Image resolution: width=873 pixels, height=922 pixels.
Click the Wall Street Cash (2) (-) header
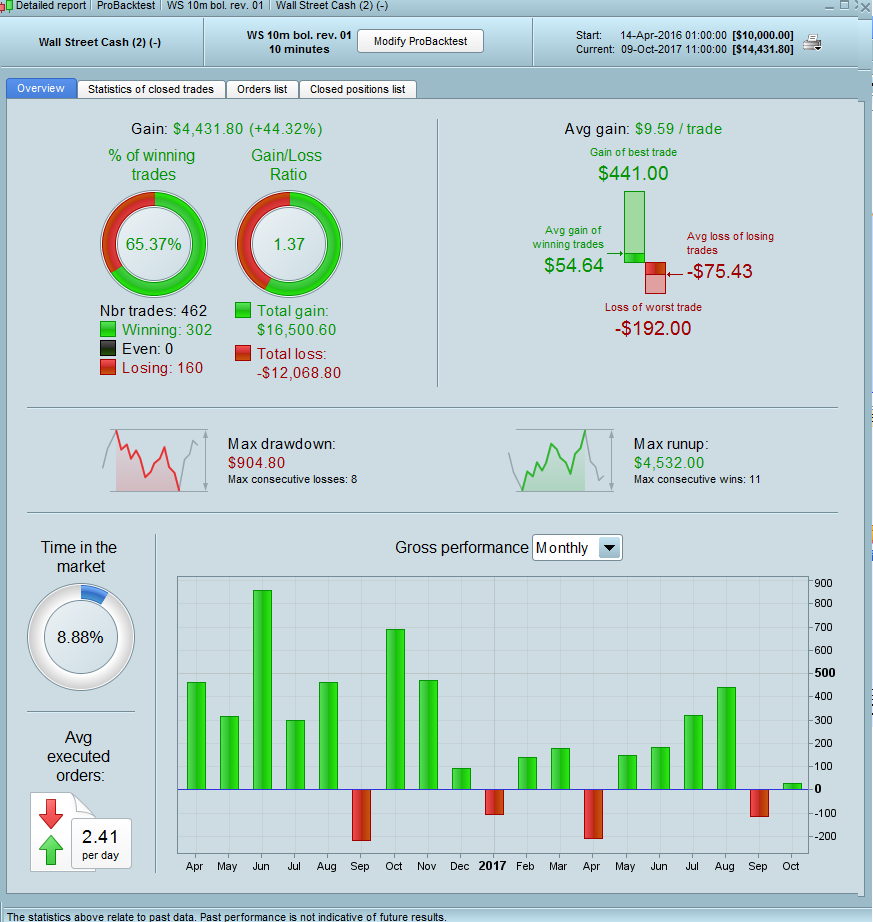100,42
